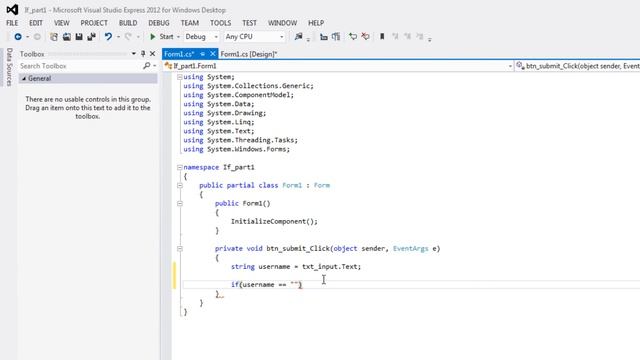The image size is (640, 360).
Task: Collapse the Form1 class block
Action: 180,185
